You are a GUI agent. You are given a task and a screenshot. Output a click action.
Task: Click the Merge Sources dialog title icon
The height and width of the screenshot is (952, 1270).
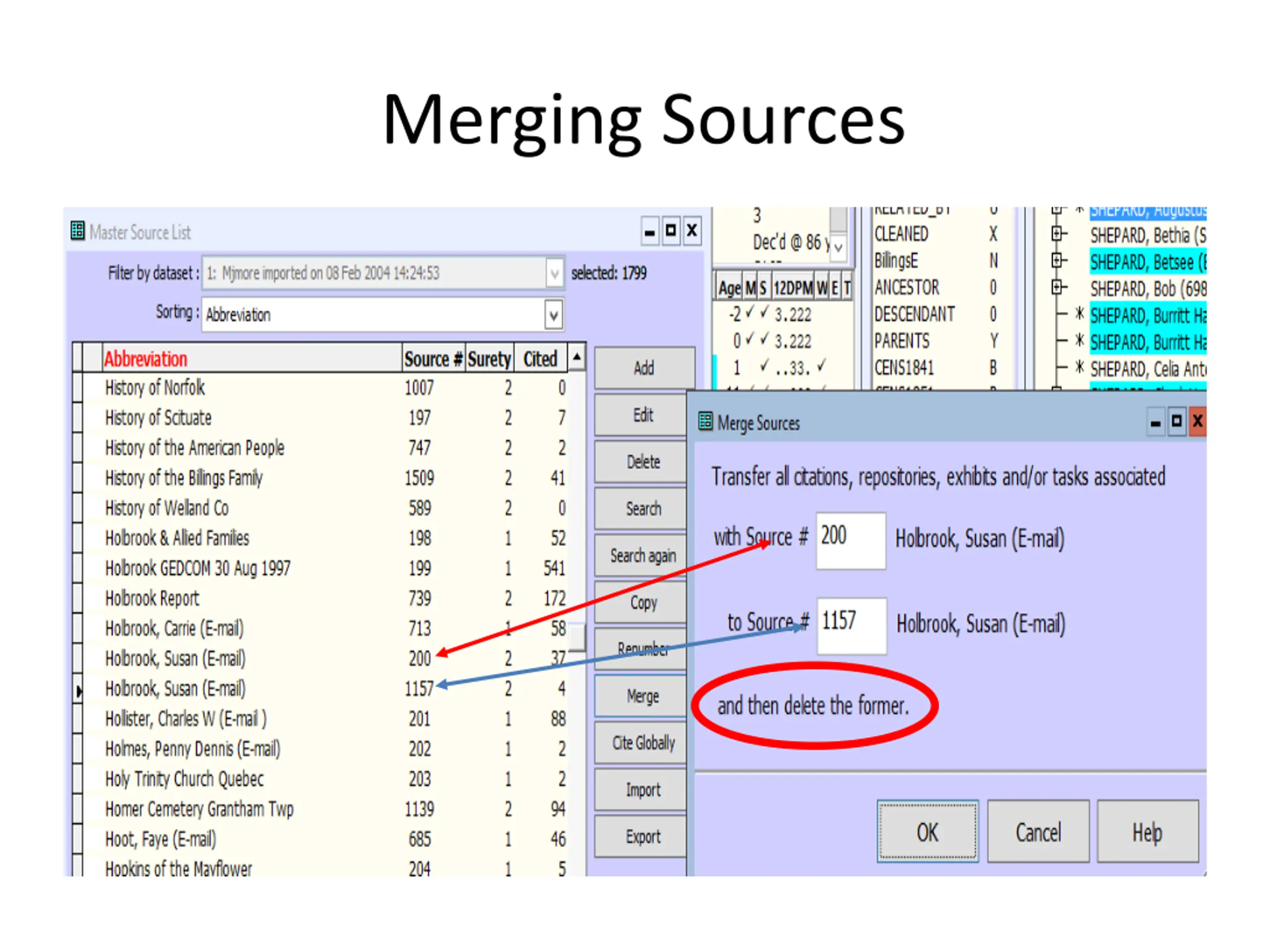coord(705,422)
